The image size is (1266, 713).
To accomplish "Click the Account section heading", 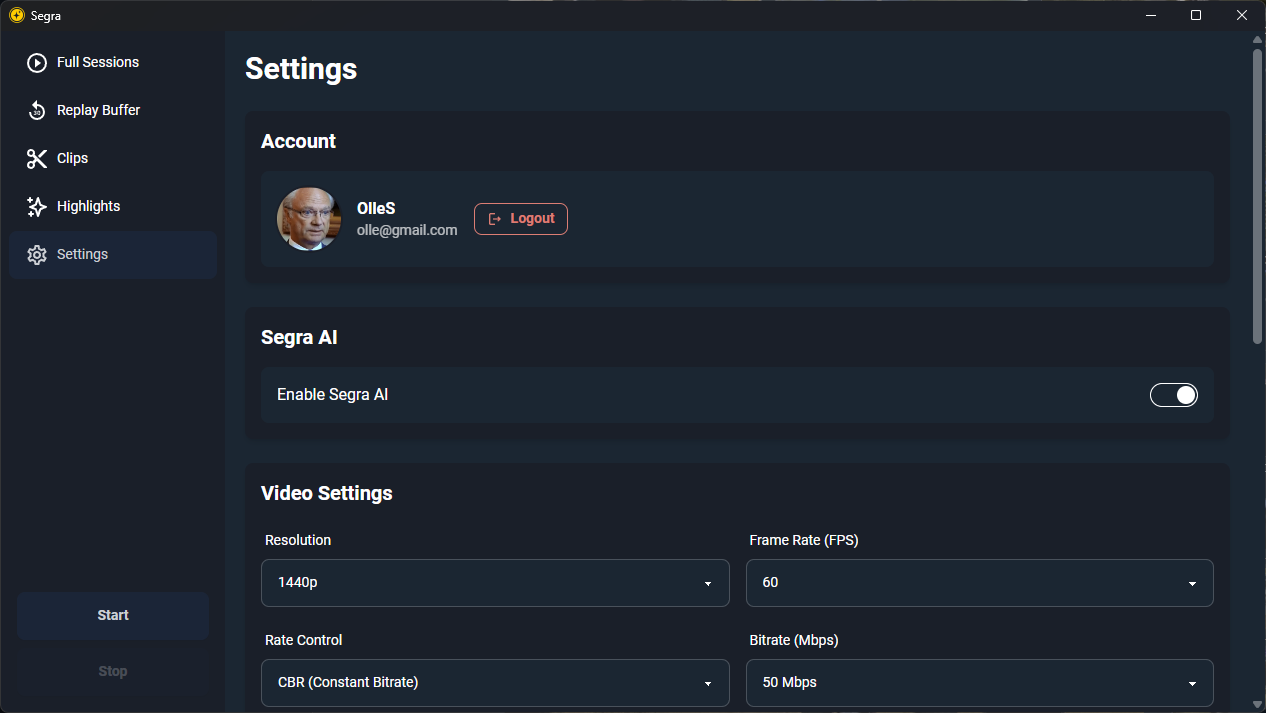I will pyautogui.click(x=298, y=141).
